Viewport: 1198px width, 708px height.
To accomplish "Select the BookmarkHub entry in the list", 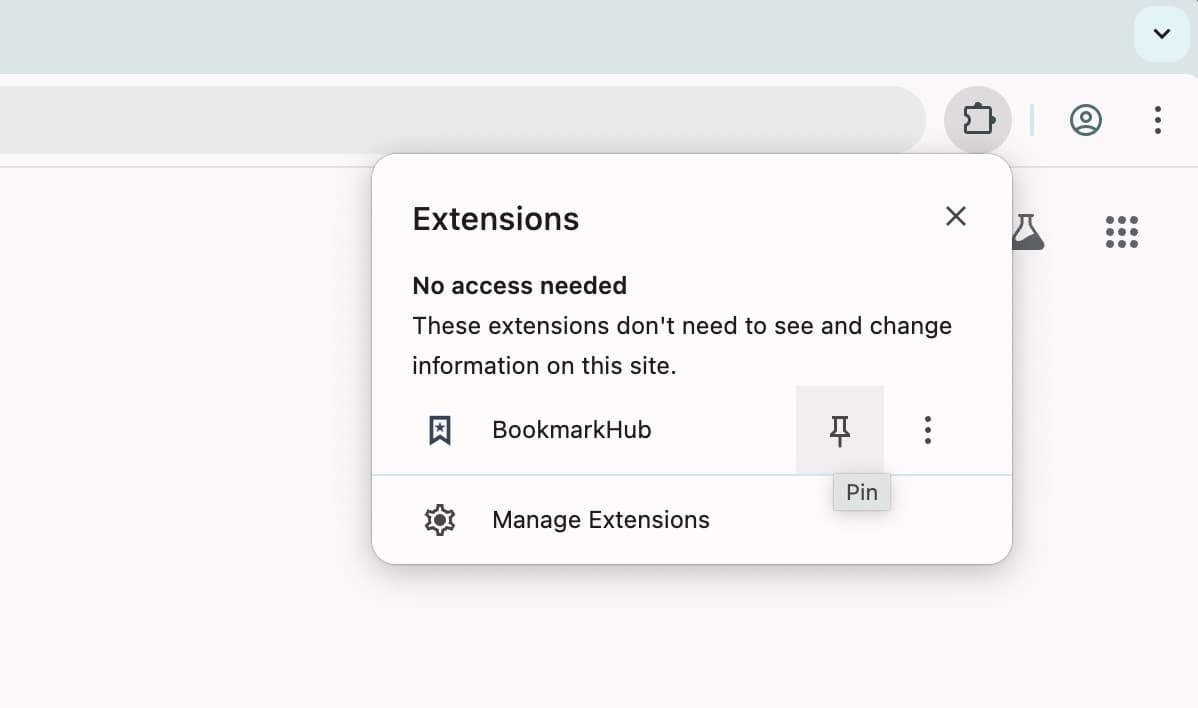I will pos(571,429).
